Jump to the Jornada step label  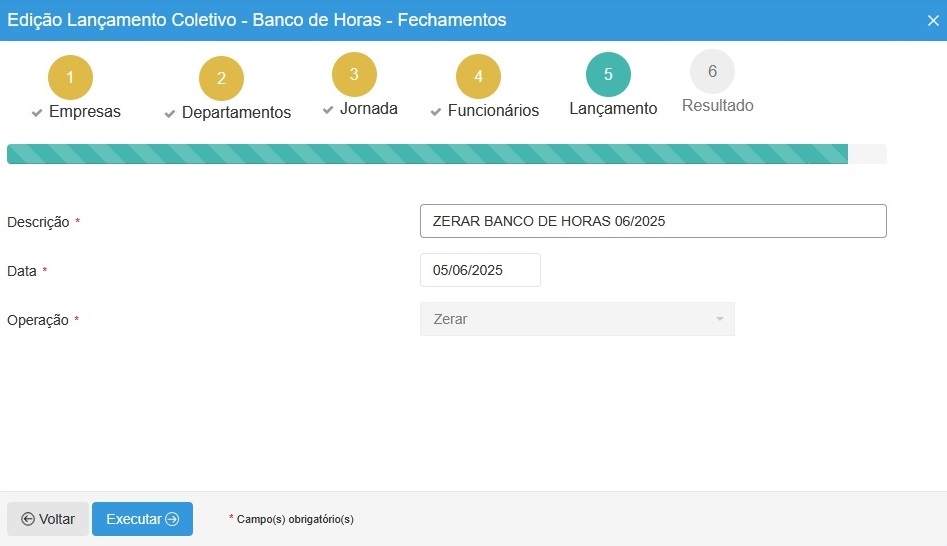point(368,109)
